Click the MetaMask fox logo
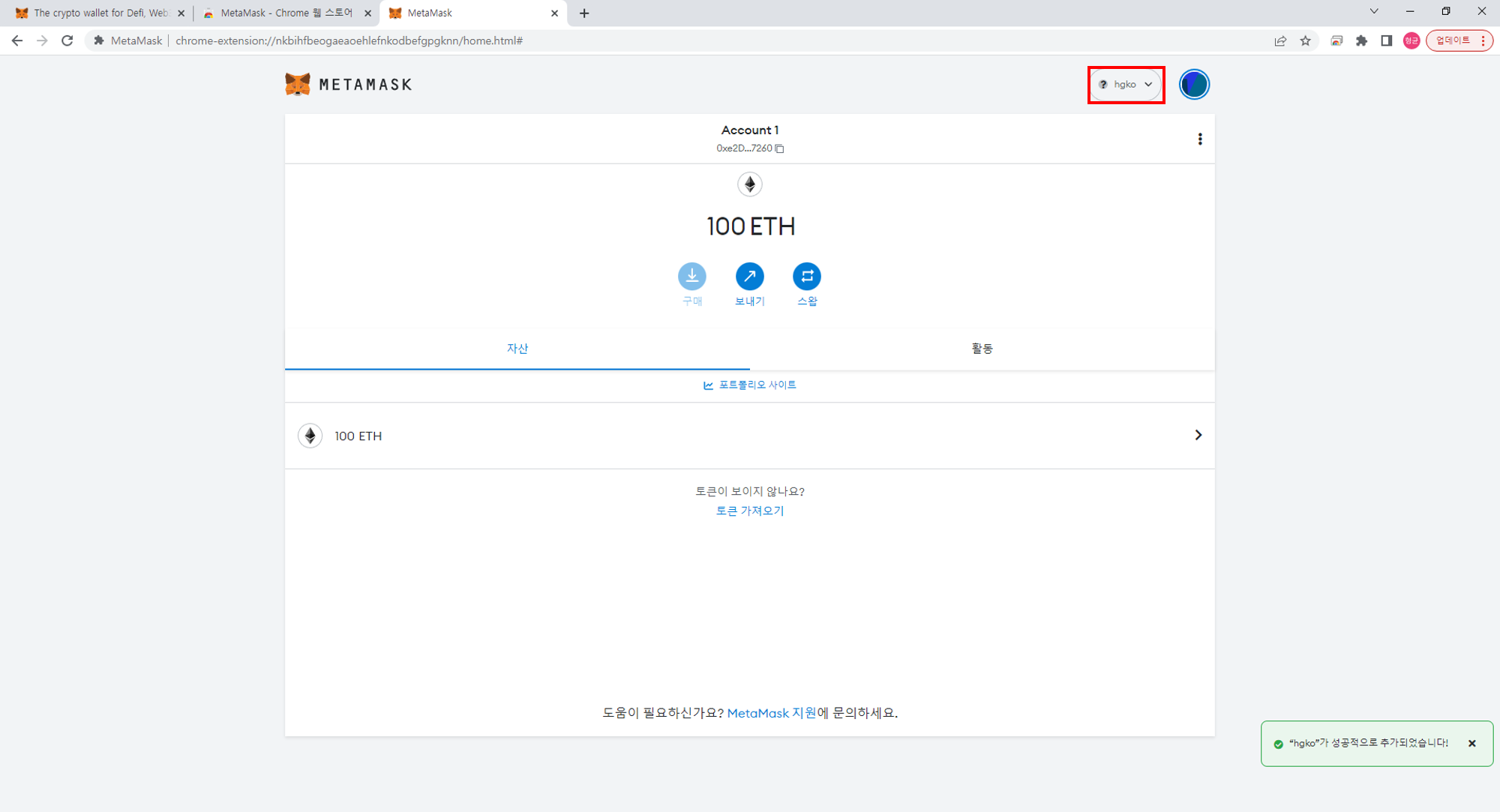This screenshot has width=1500, height=812. tap(298, 84)
